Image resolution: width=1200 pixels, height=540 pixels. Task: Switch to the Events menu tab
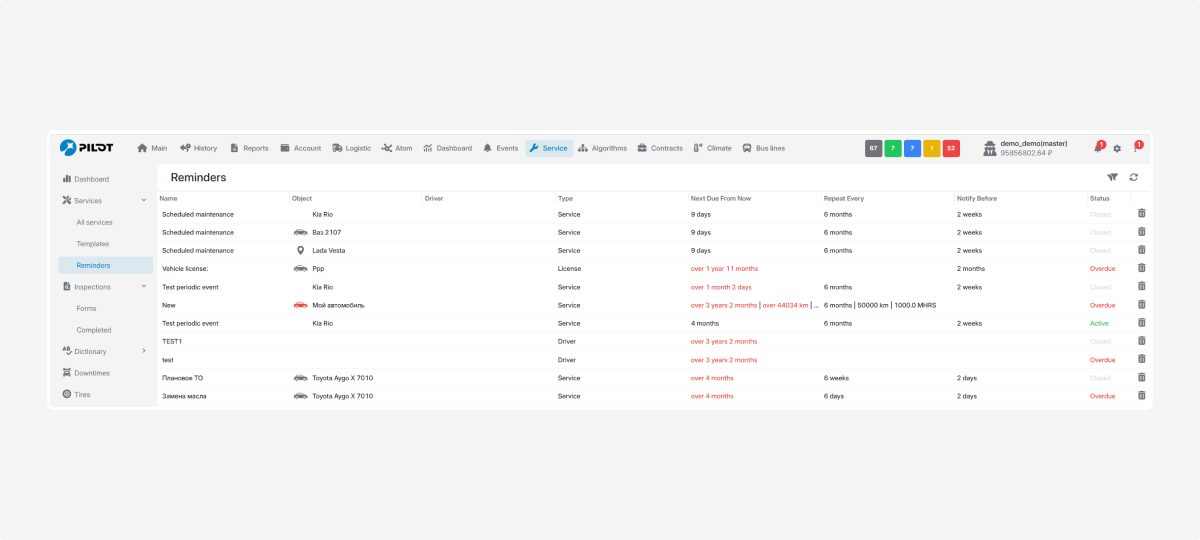point(500,148)
